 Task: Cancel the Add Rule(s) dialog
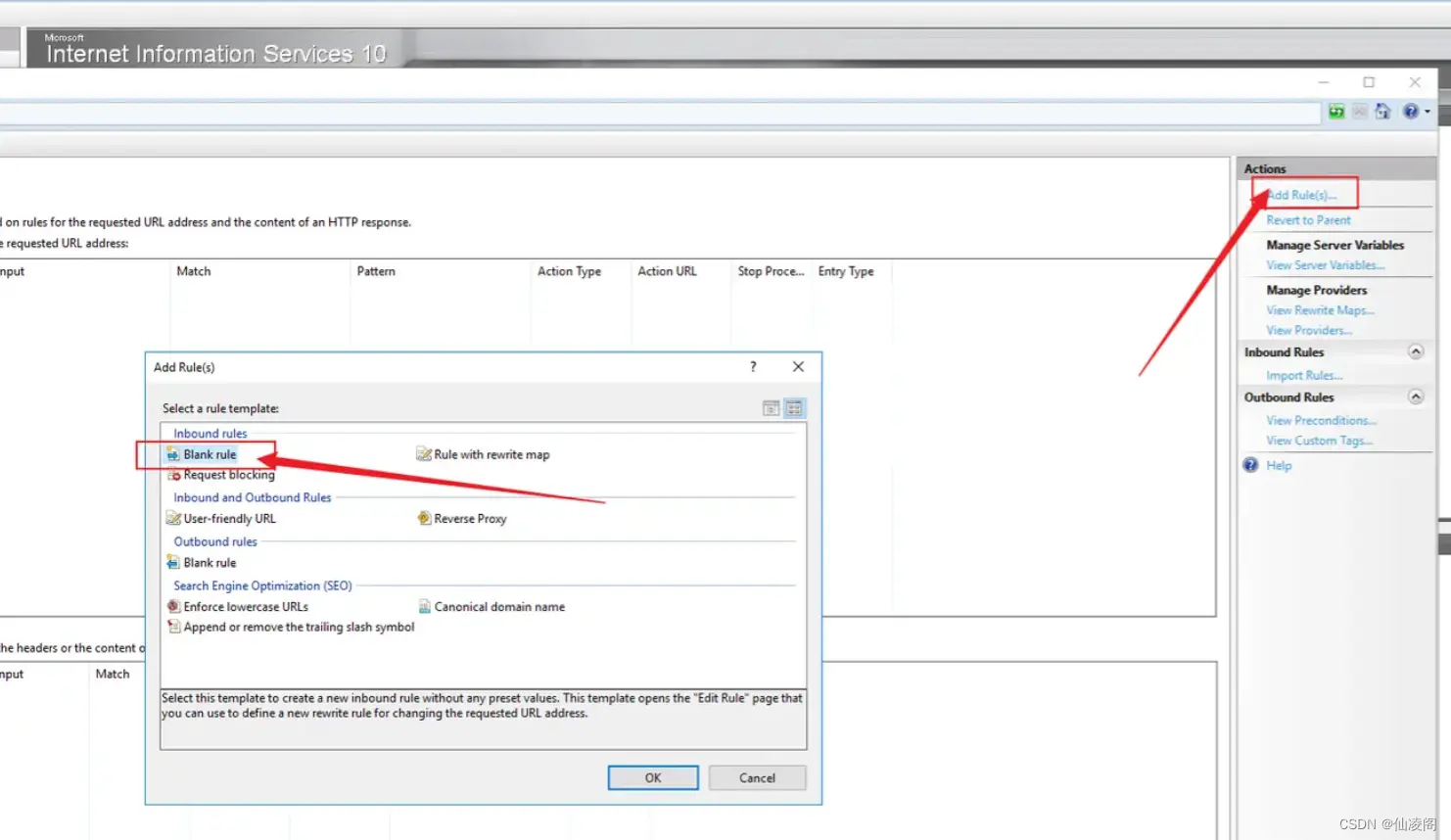click(x=758, y=777)
